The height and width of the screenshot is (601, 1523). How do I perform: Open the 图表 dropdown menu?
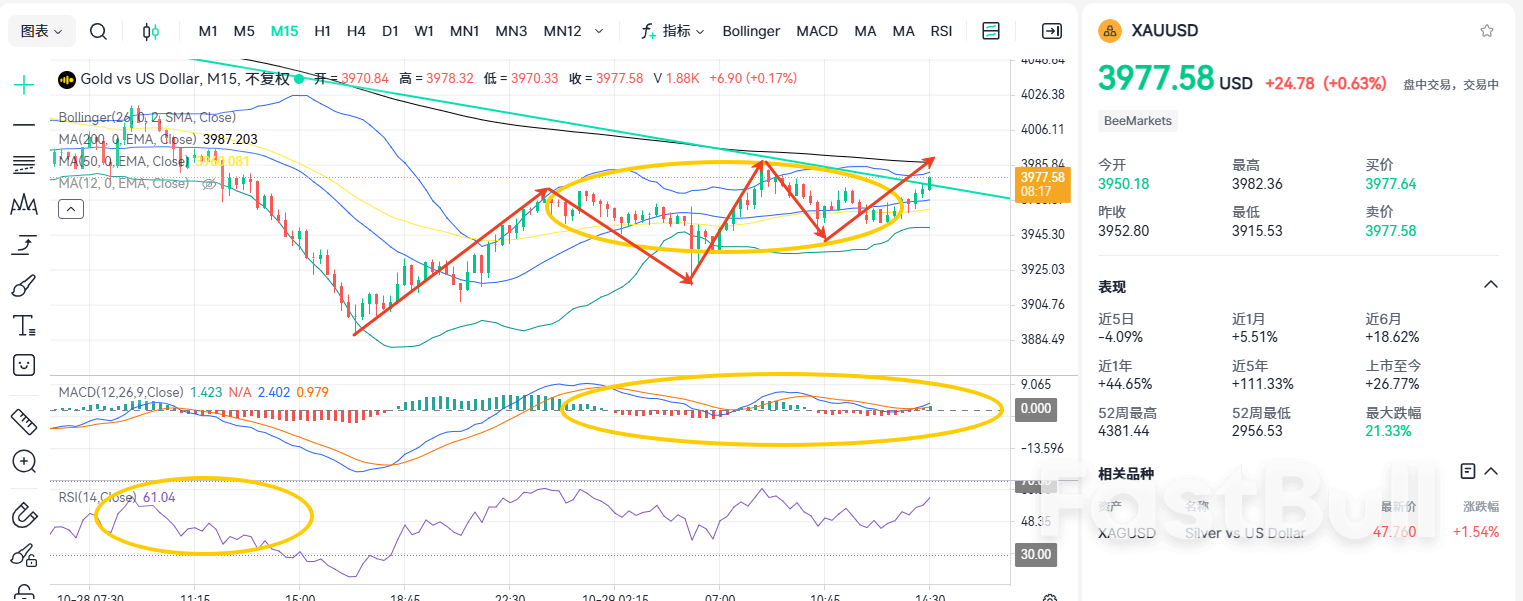pos(42,31)
